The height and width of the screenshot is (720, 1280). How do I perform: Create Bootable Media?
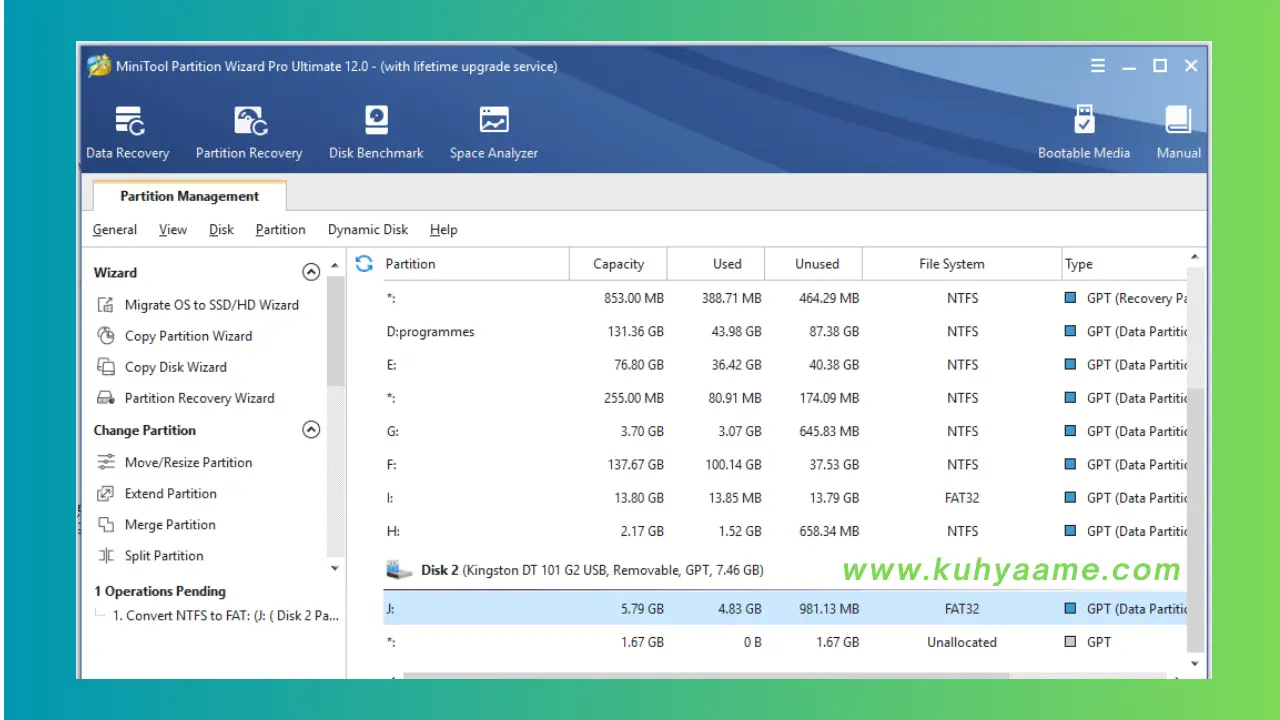[x=1084, y=133]
